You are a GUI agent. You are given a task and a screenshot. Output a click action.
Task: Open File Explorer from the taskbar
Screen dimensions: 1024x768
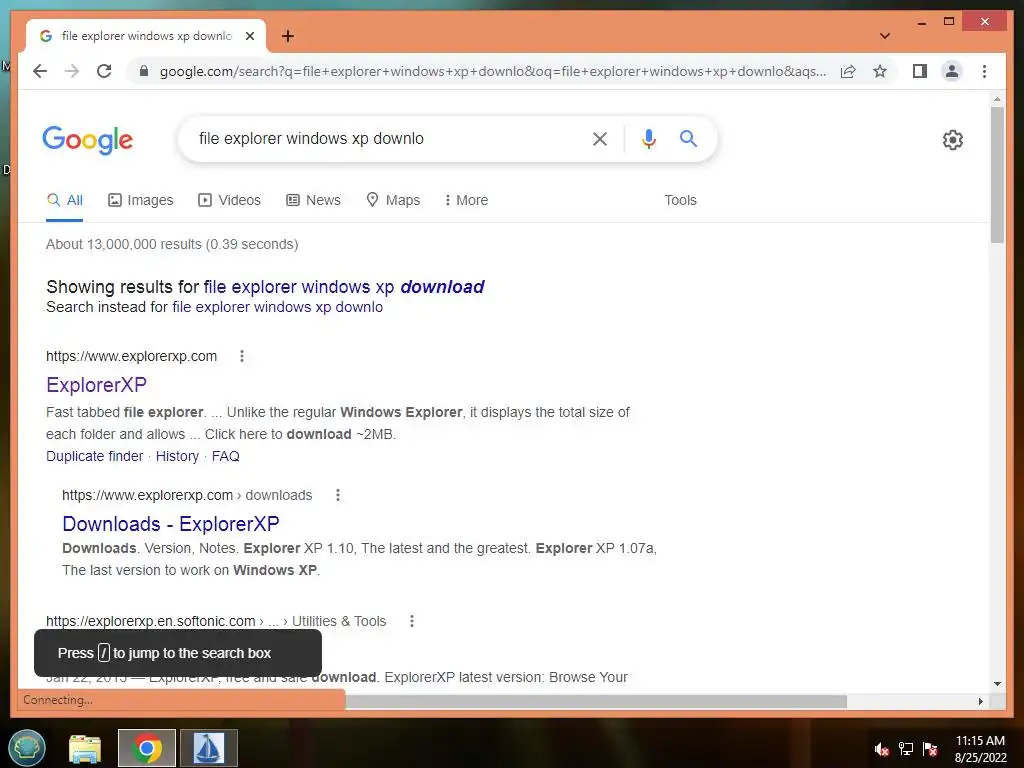[85, 748]
